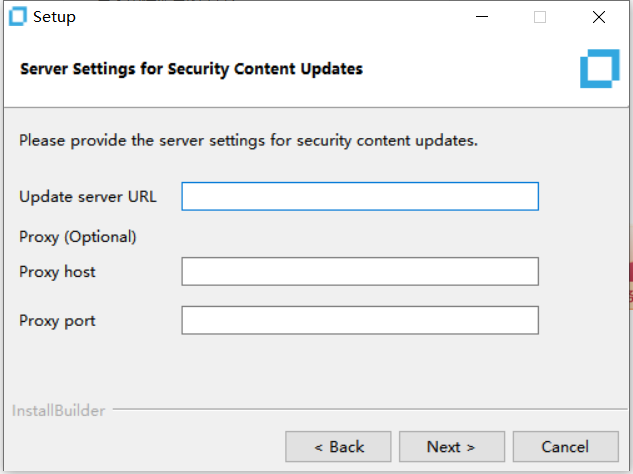Click the Proxy host label

click(57, 272)
